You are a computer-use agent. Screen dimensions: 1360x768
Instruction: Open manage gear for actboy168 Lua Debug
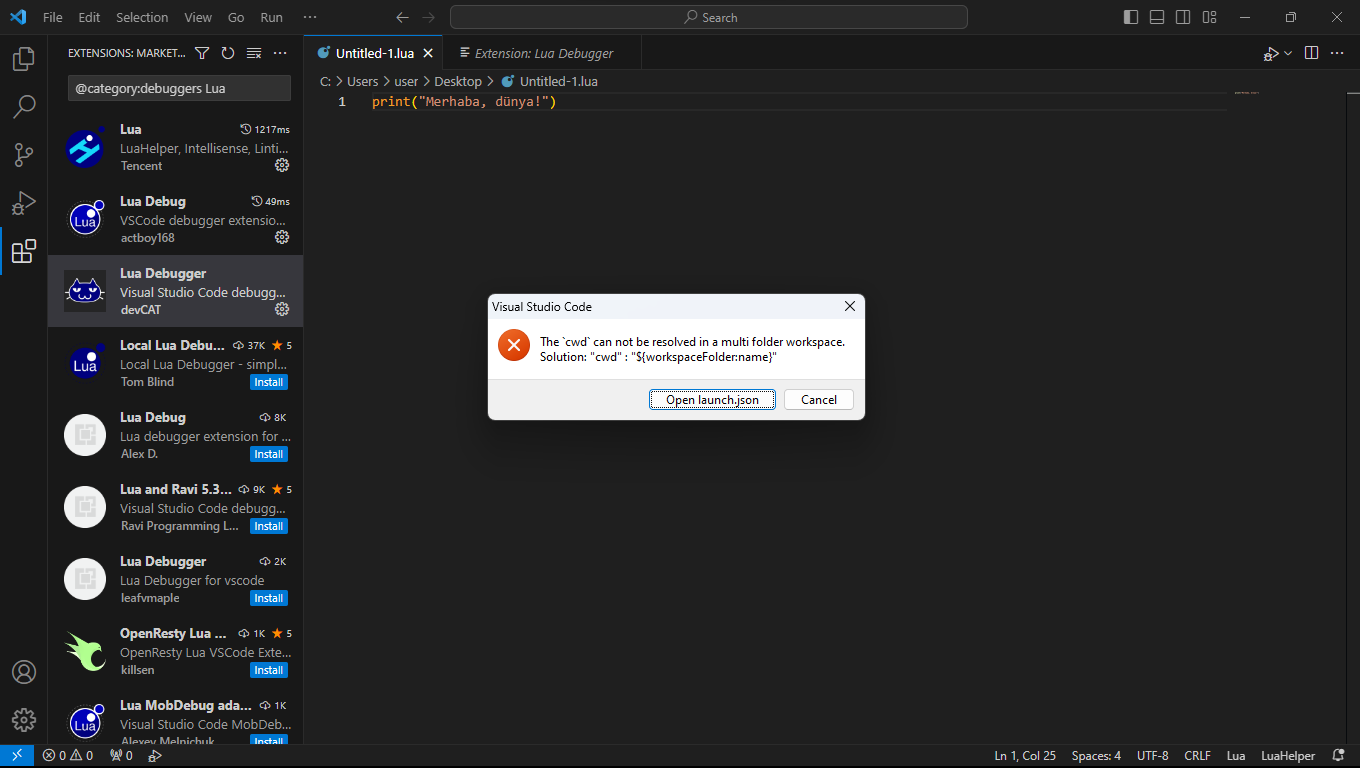point(282,237)
